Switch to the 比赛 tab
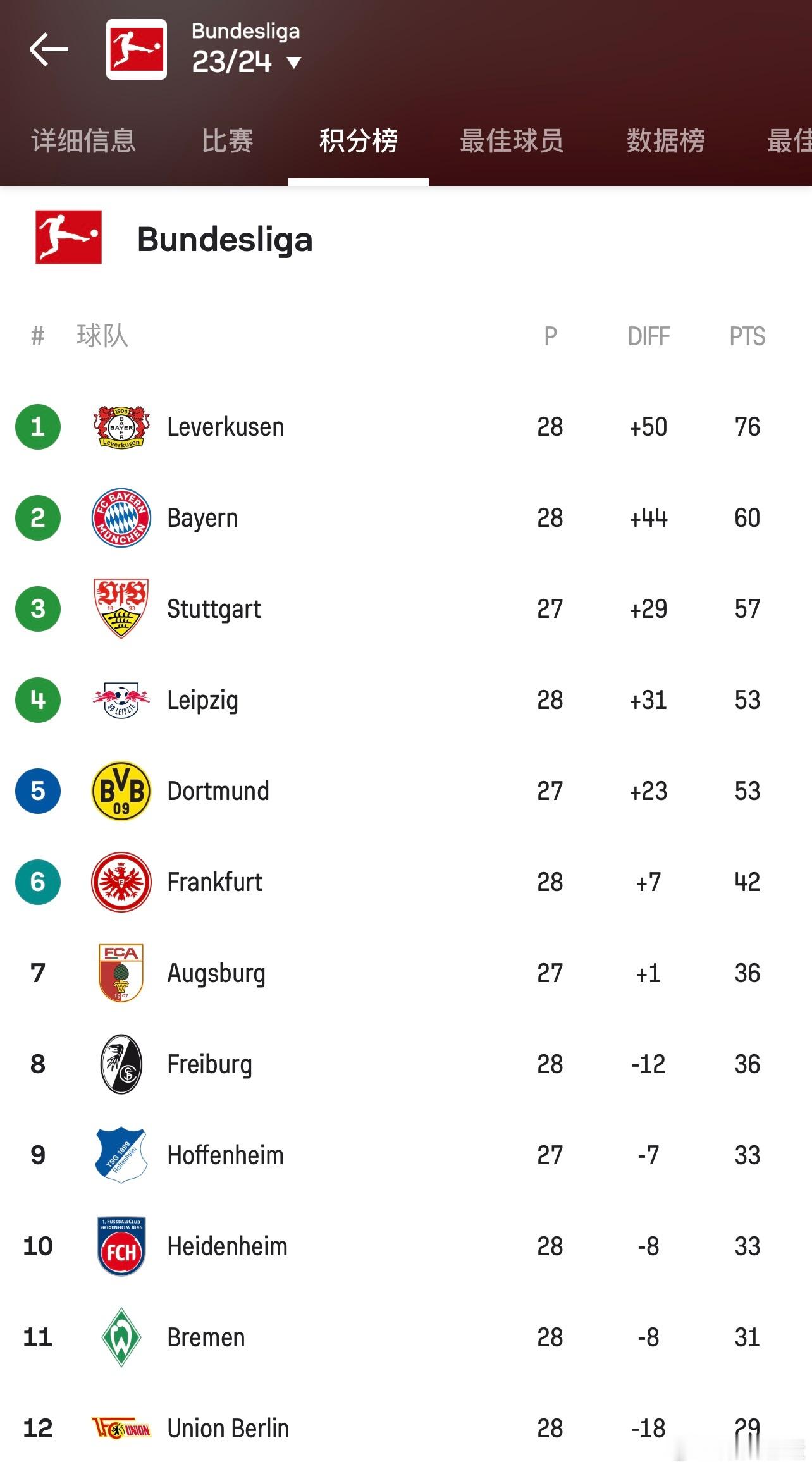 coord(228,140)
